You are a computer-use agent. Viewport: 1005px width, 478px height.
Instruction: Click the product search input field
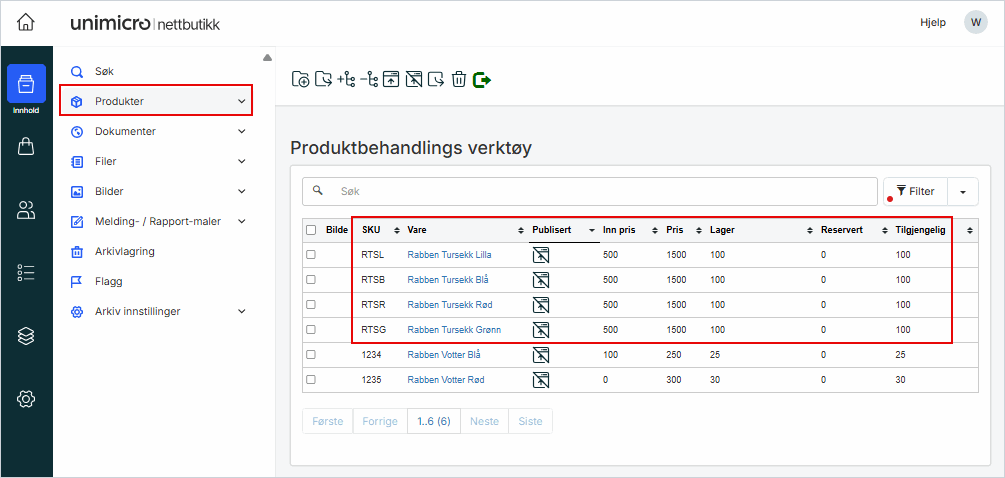click(600, 191)
